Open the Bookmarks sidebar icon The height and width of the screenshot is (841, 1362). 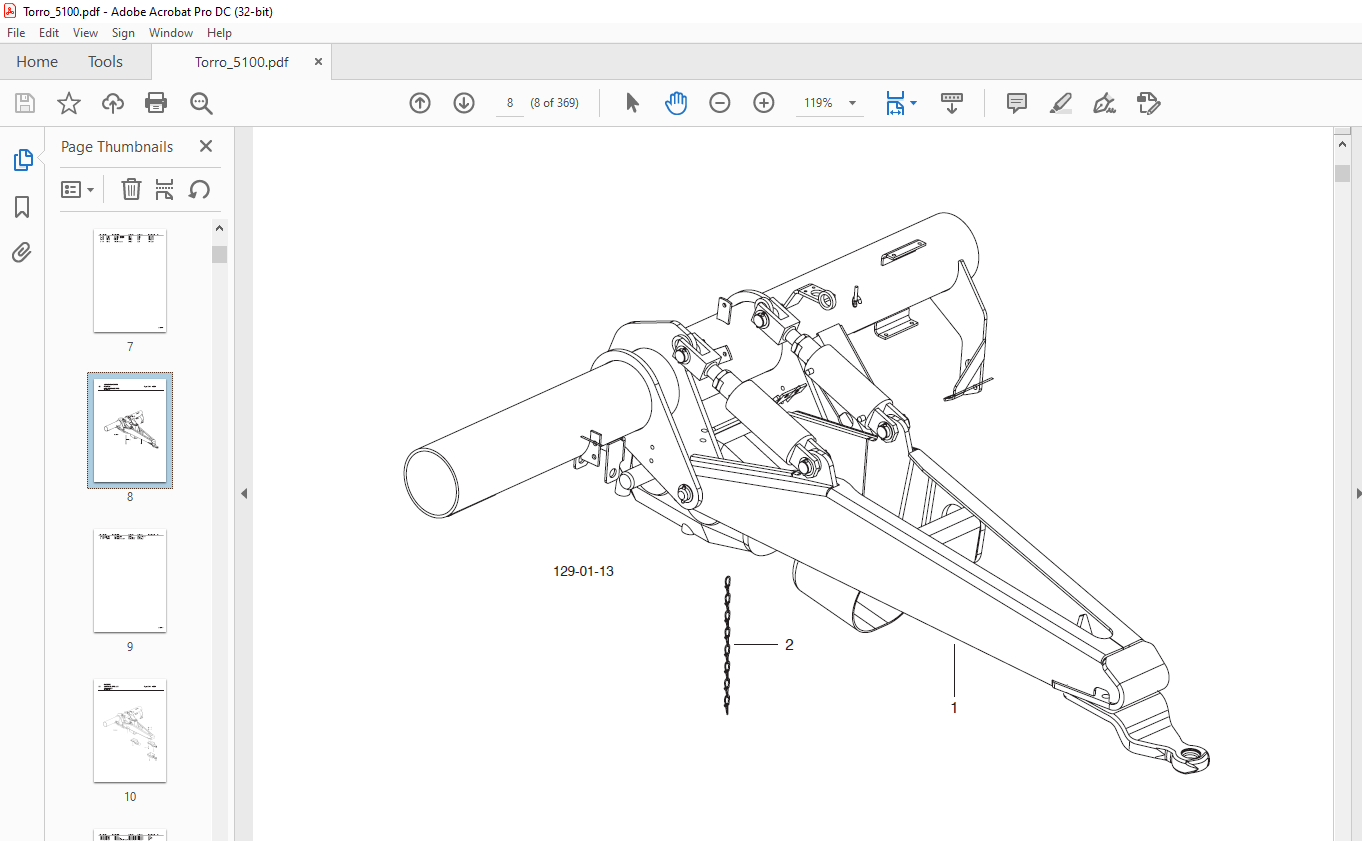coord(22,207)
